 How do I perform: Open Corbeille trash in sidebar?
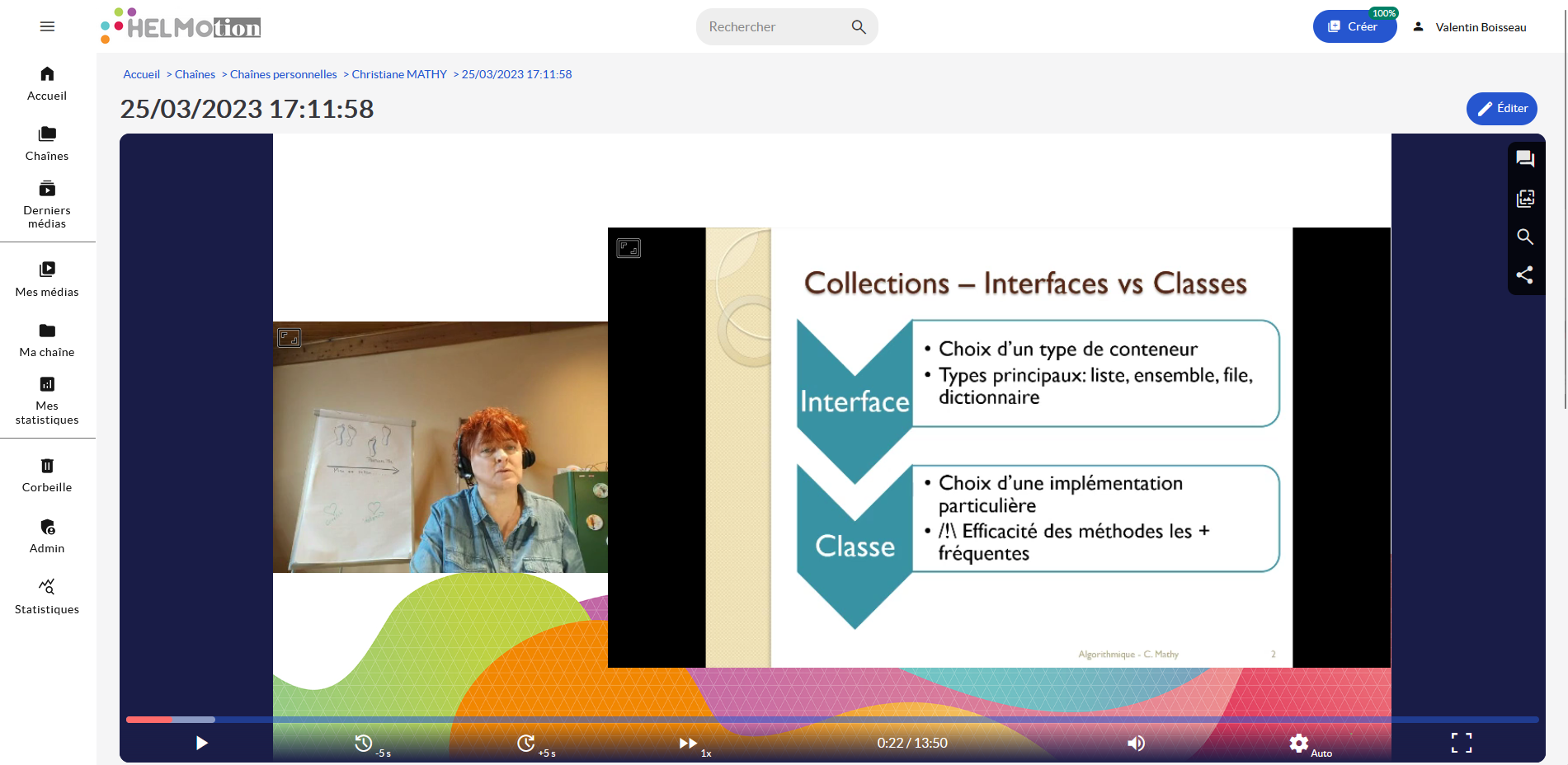click(x=47, y=476)
